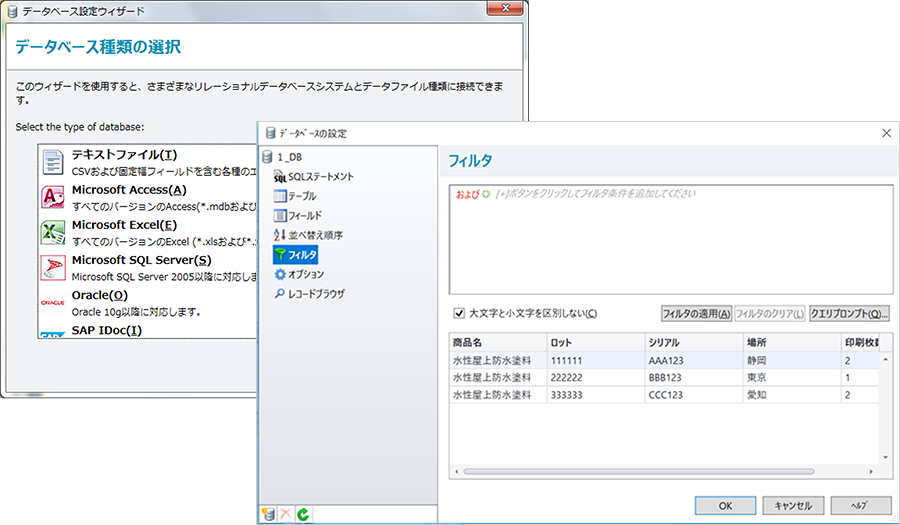The image size is (900, 525).
Task: Click green plus to add filter condition
Action: pyautogui.click(x=487, y=193)
